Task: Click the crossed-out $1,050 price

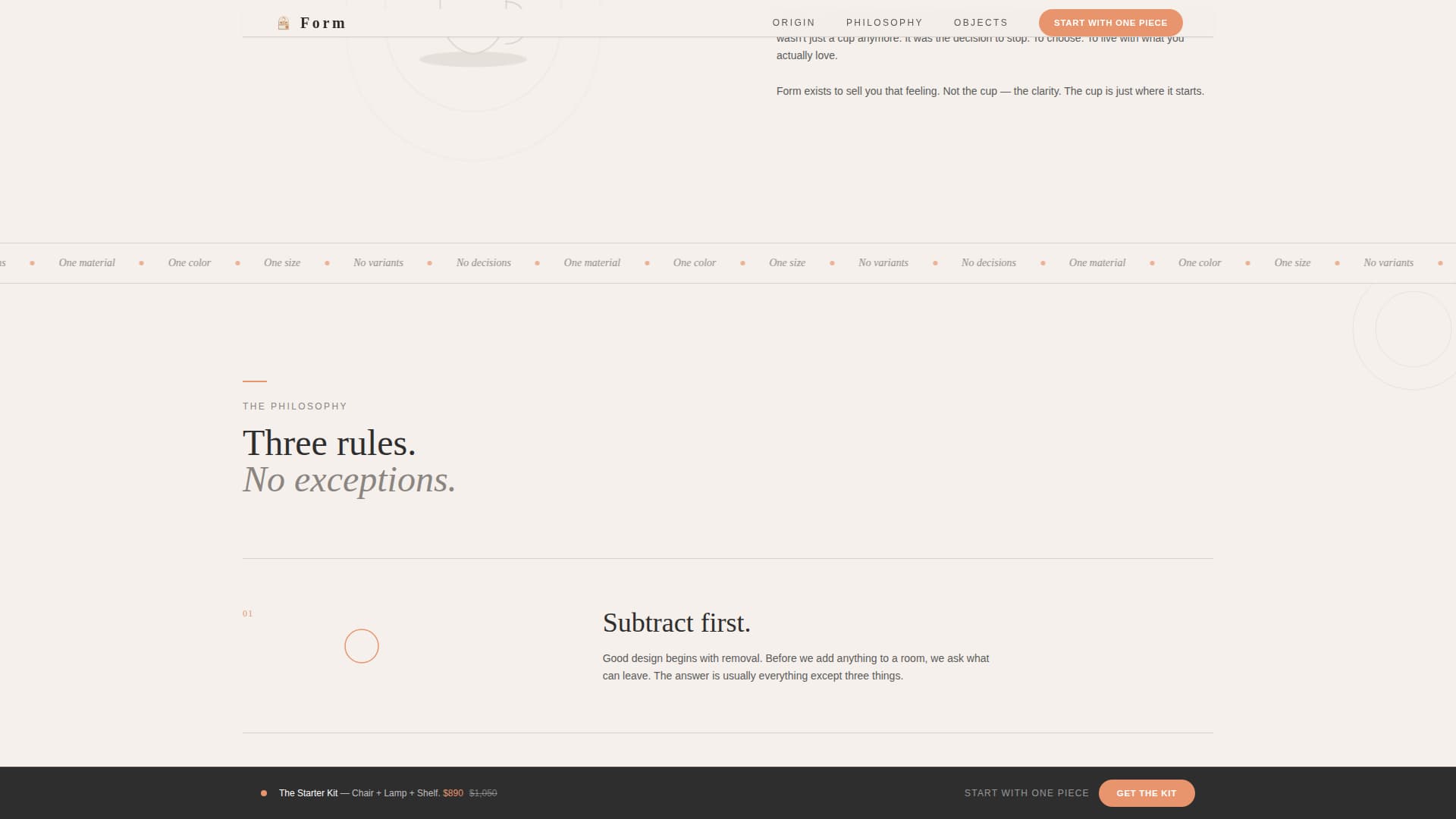Action: pos(483,793)
